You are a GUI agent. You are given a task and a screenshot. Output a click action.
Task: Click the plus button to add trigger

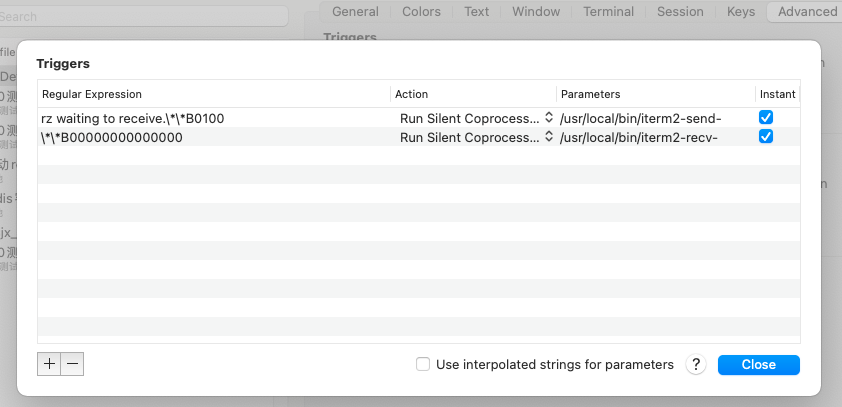[x=49, y=365]
